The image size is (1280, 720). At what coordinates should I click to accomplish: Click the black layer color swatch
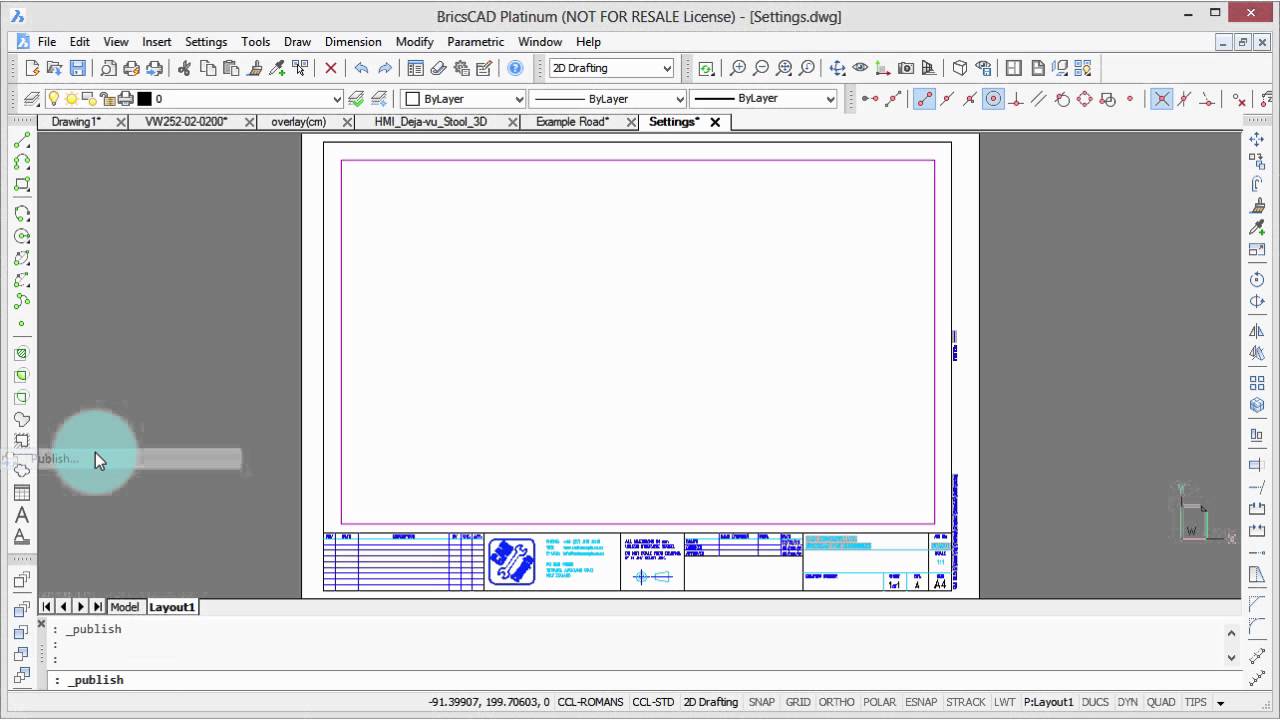point(144,99)
